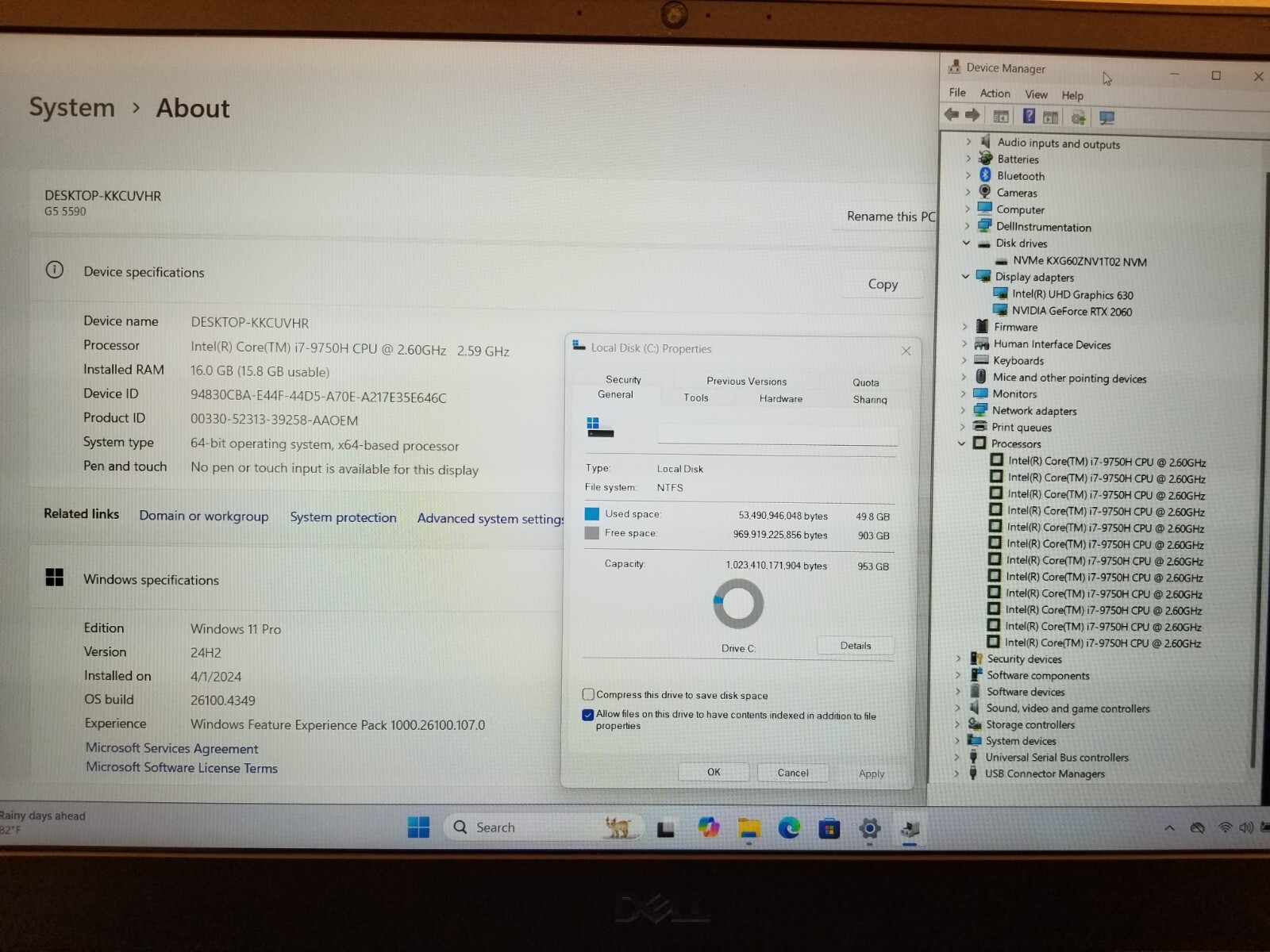Viewport: 1270px width, 952px height.
Task: Open the Quota tab in disk properties
Action: (x=866, y=382)
